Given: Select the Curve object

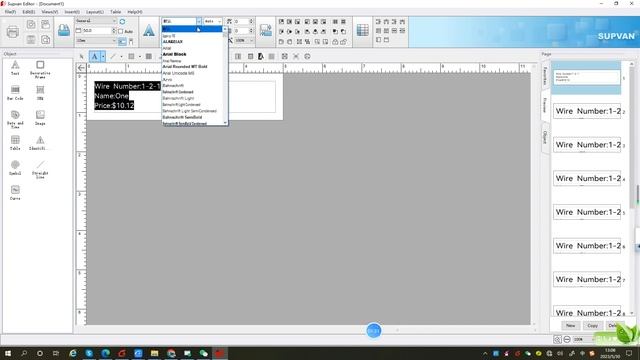Looking at the screenshot, I should [15, 193].
